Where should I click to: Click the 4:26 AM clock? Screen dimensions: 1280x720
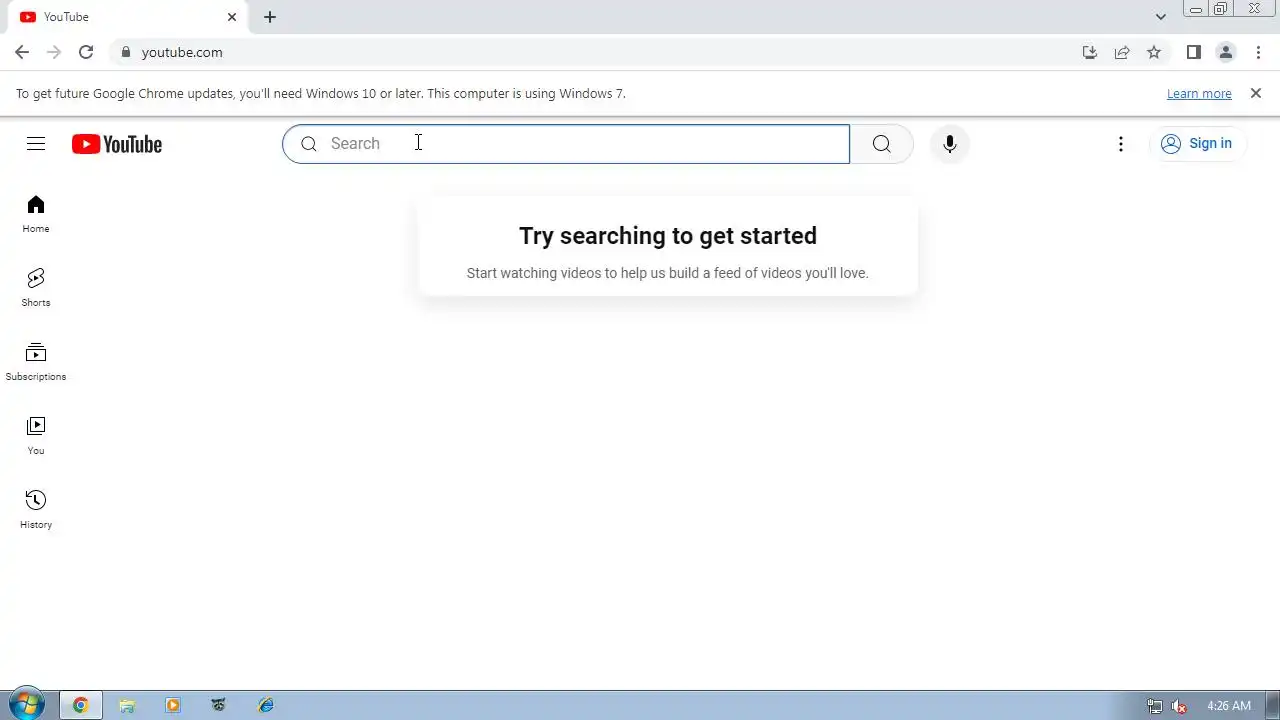[1229, 706]
